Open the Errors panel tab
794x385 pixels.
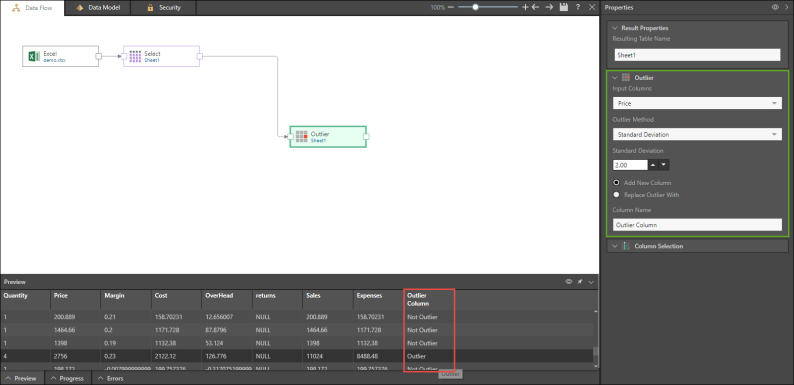tap(110, 378)
